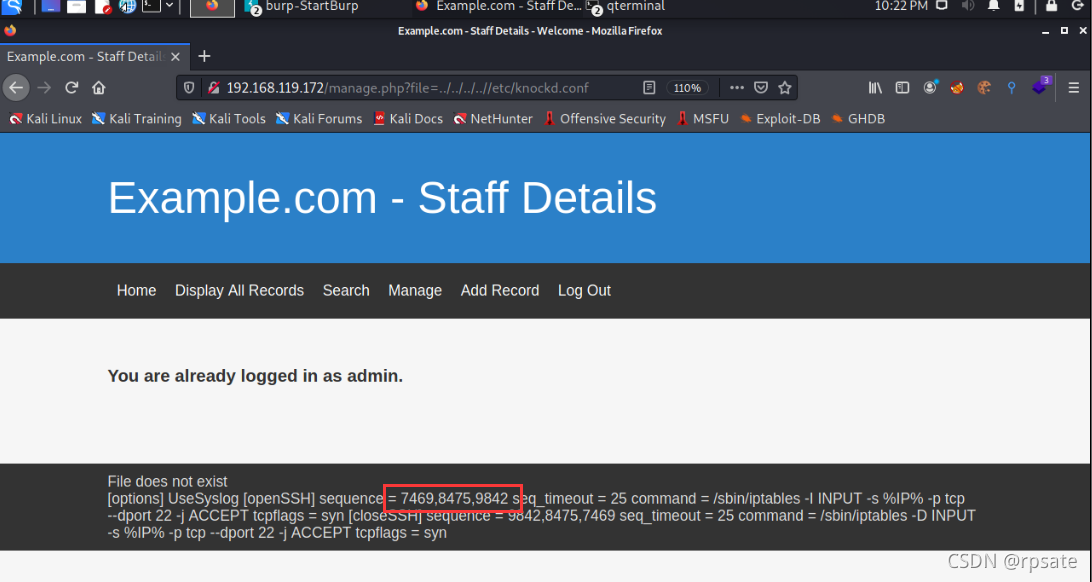The height and width of the screenshot is (582, 1092).
Task: Click the forward navigation arrow
Action: pyautogui.click(x=45, y=88)
